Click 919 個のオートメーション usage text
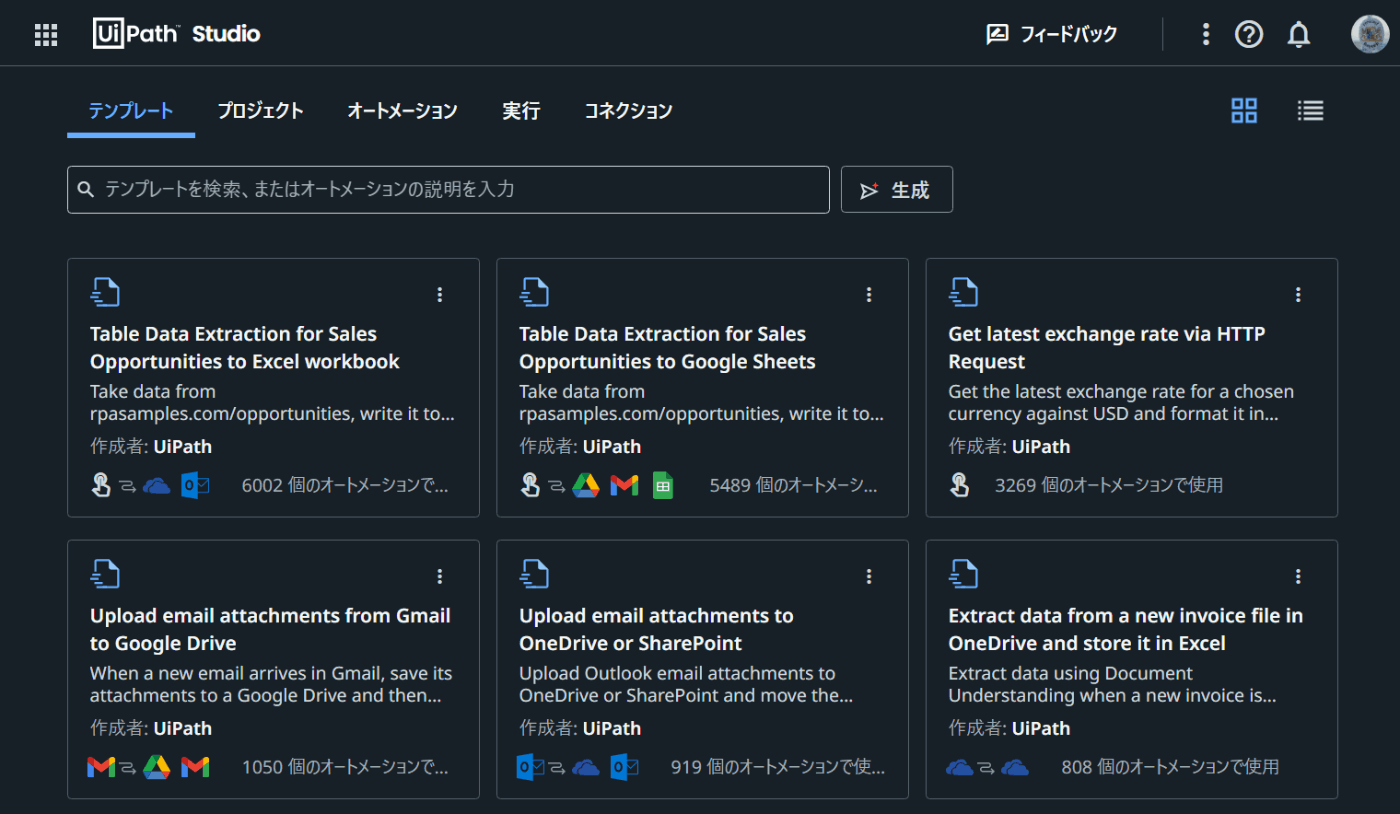1400x814 pixels. [x=778, y=768]
